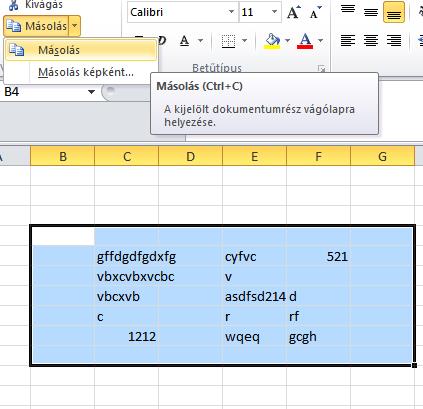Click cell containing rf
The image size is (423, 409).
point(318,316)
